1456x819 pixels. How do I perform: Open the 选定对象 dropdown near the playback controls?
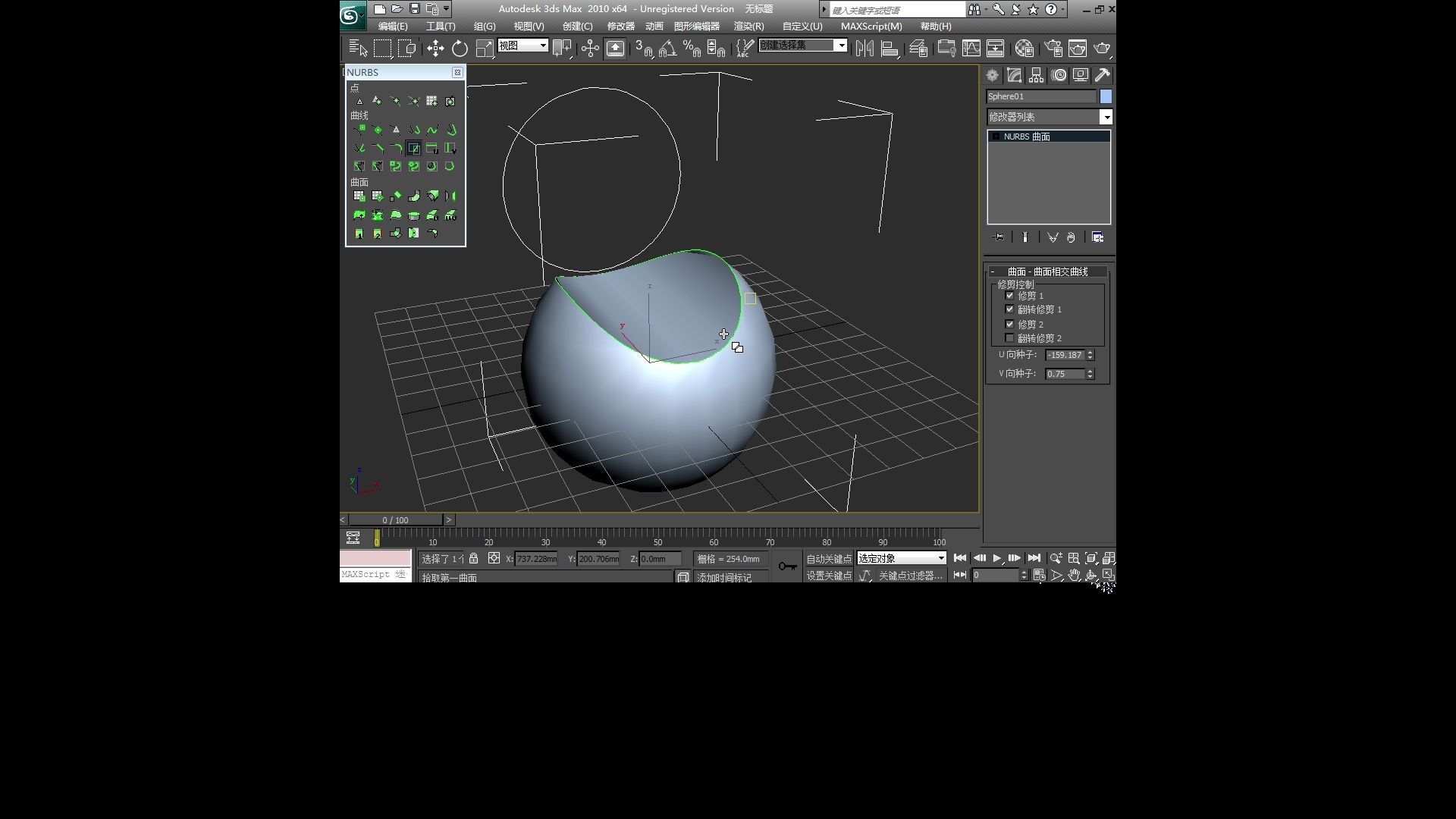coord(939,557)
